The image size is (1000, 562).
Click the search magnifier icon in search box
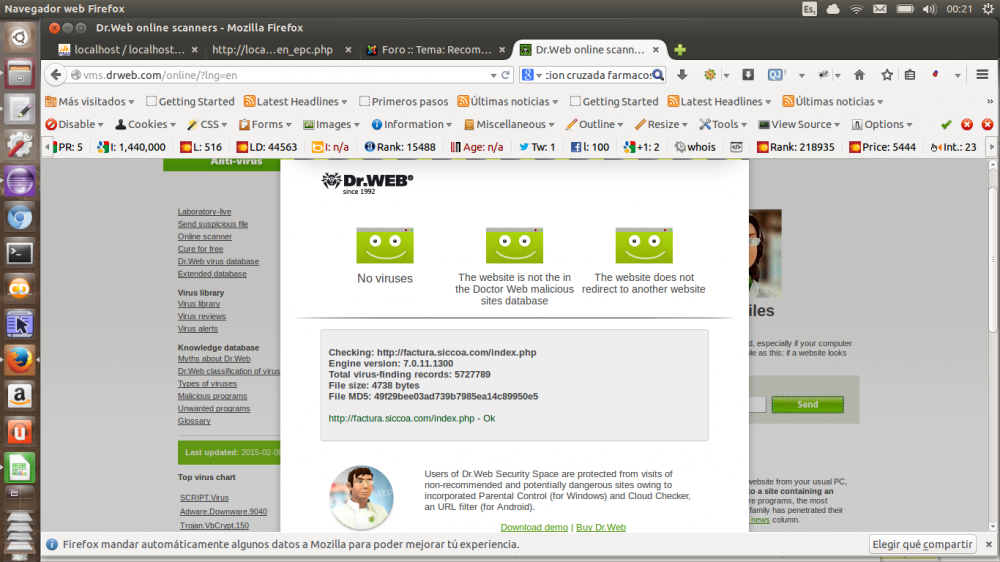click(658, 75)
